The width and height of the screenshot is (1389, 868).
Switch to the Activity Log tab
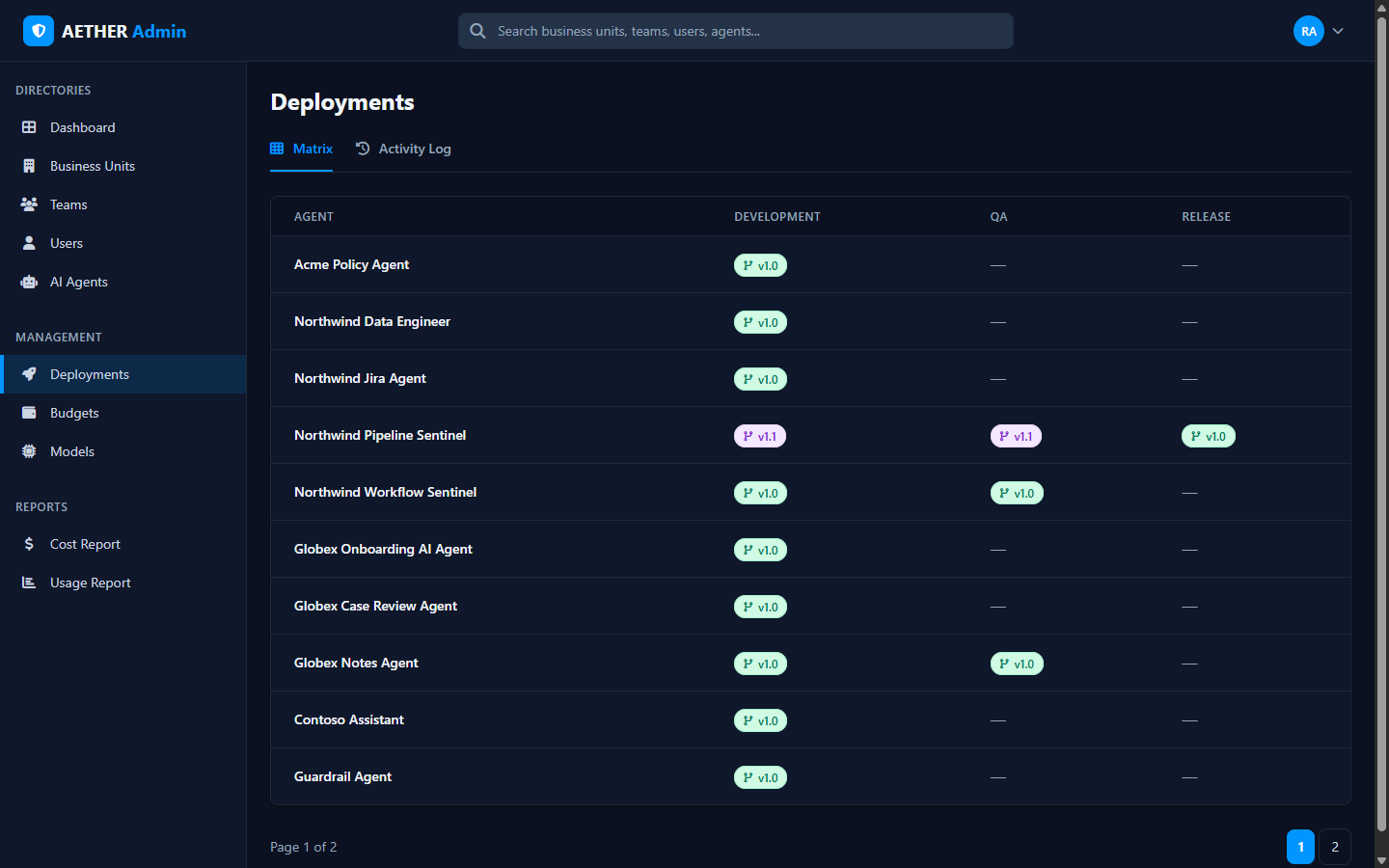point(403,149)
